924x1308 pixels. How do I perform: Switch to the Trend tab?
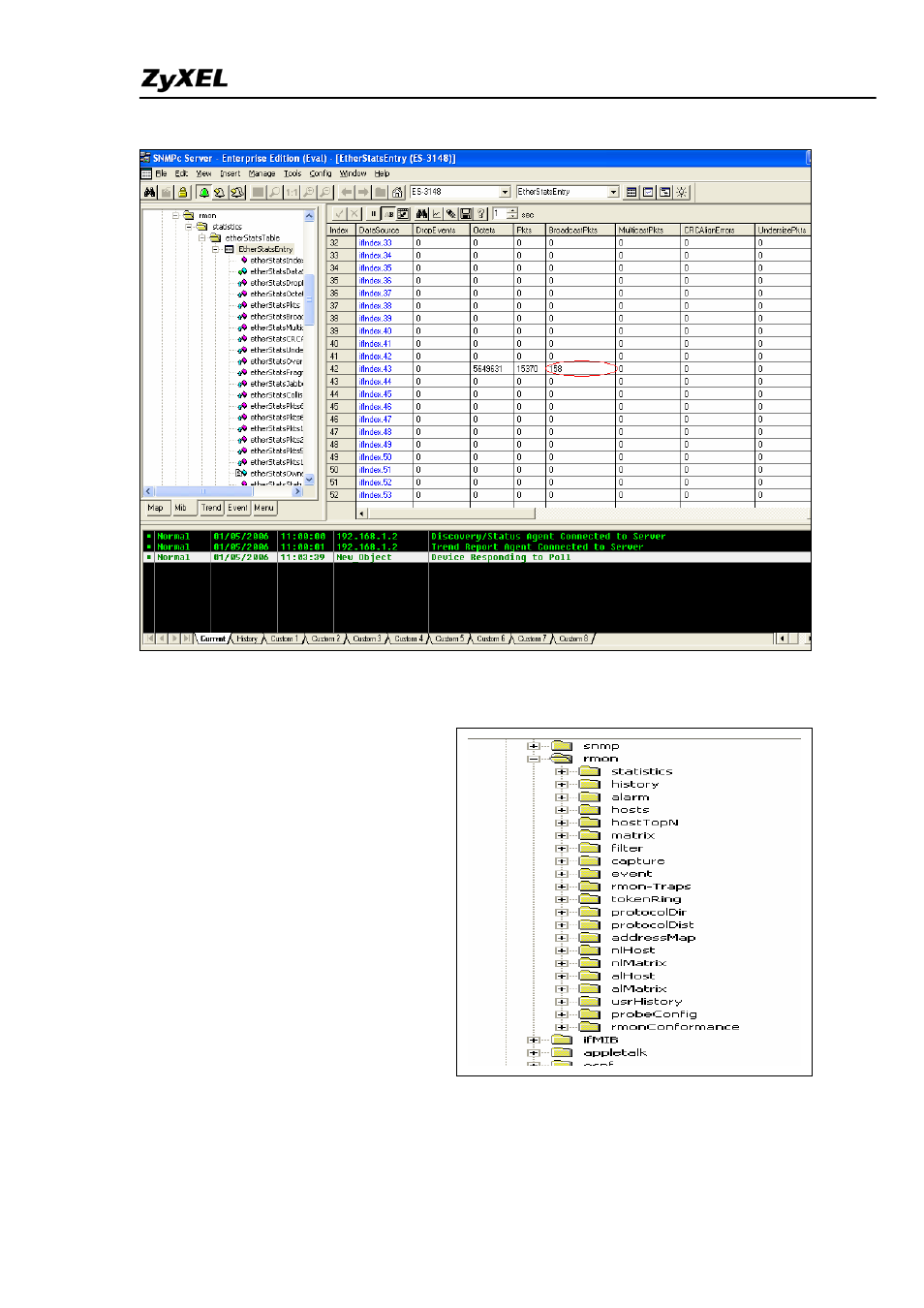coord(211,508)
